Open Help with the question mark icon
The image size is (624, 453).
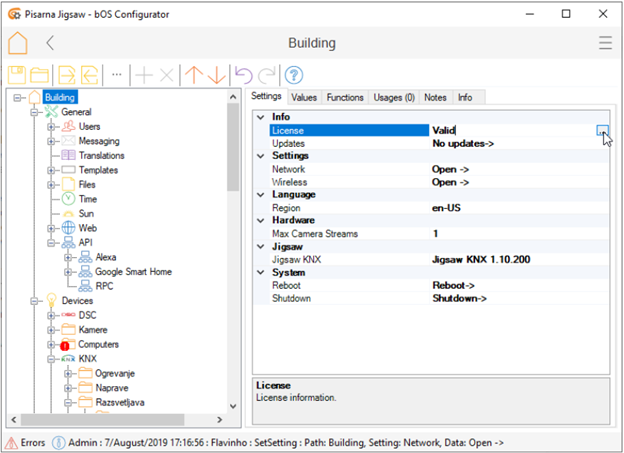point(294,75)
